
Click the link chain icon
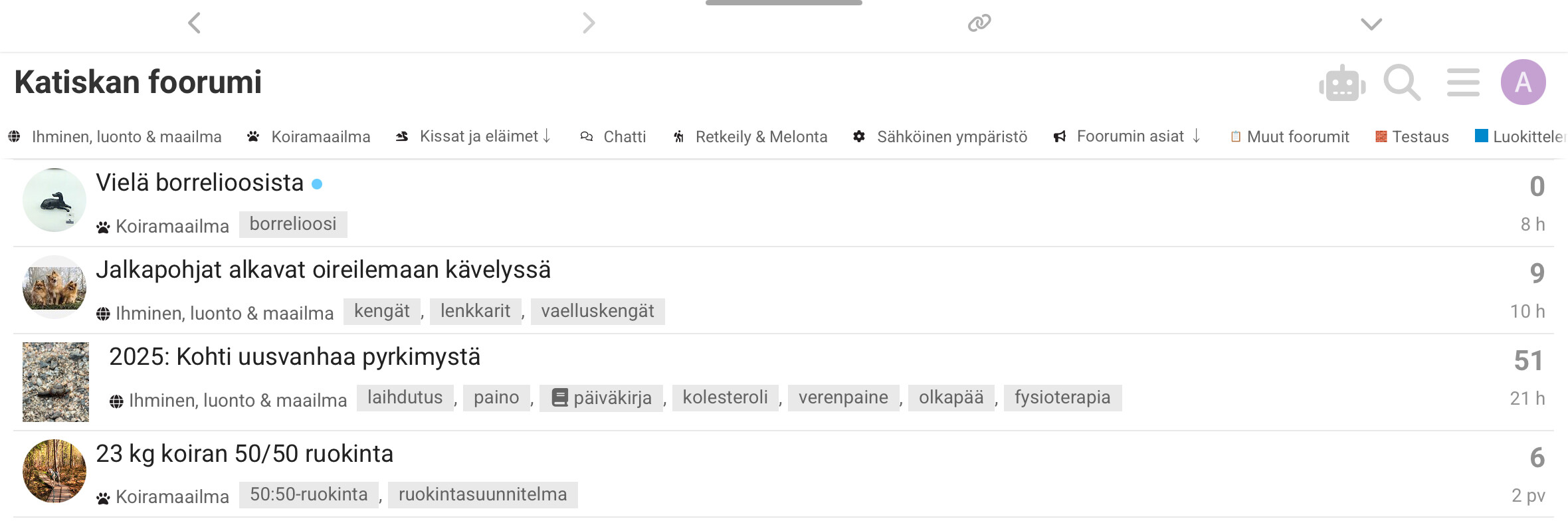point(979,23)
